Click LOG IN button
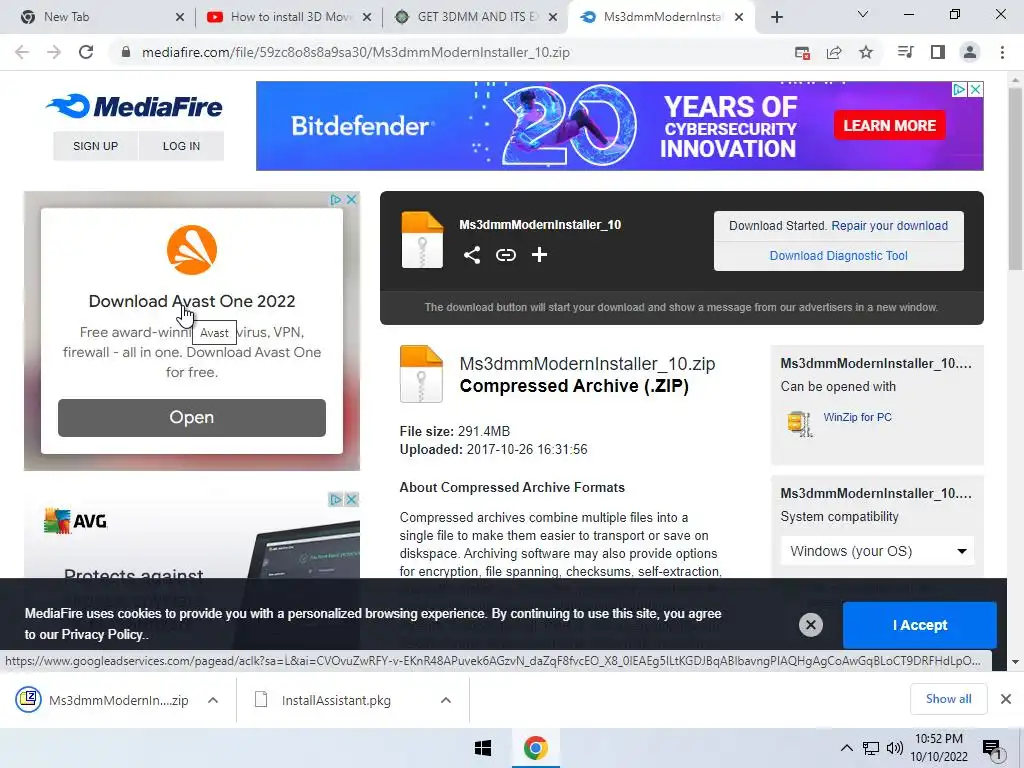The height and width of the screenshot is (768, 1024). (x=182, y=146)
